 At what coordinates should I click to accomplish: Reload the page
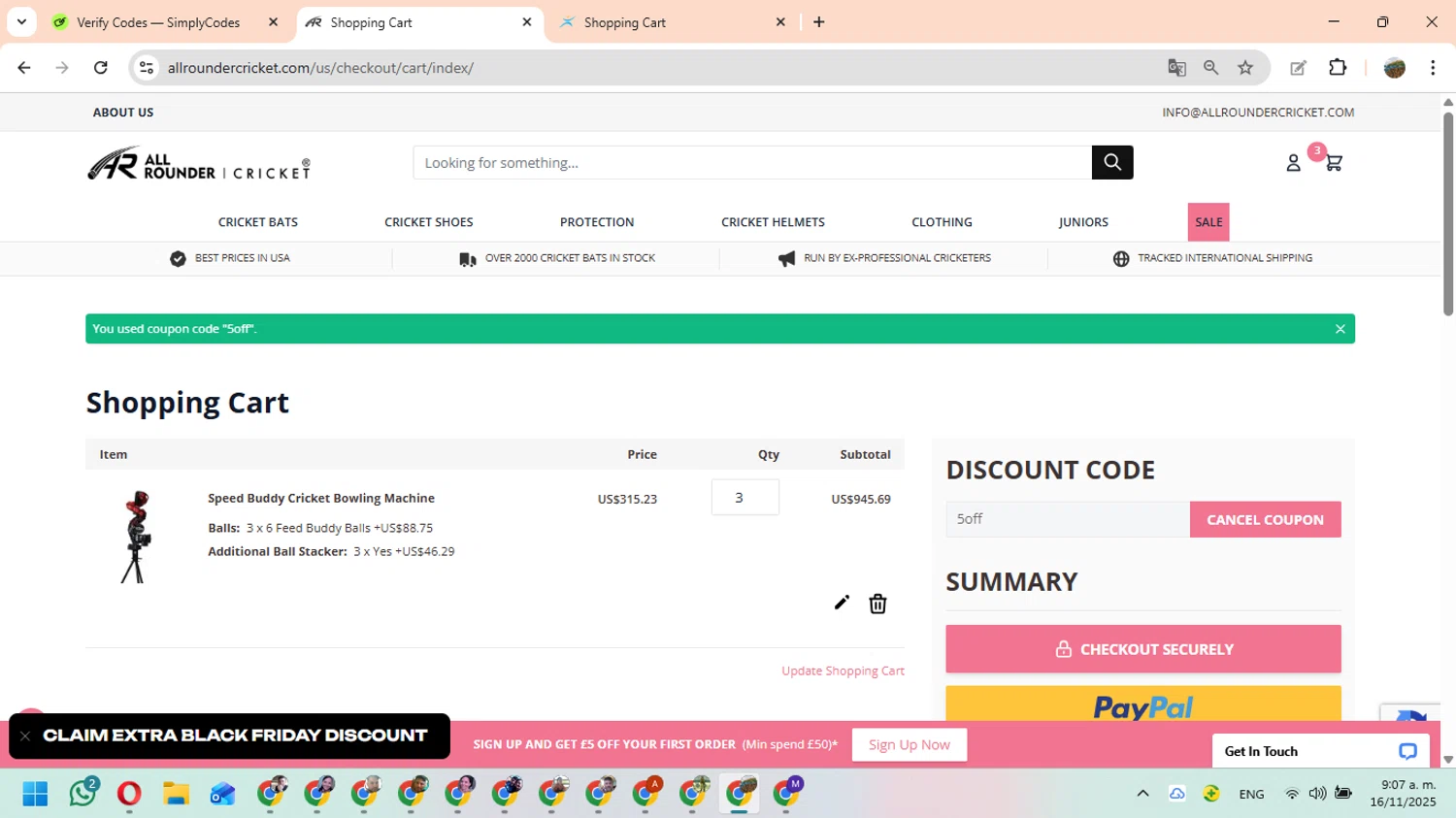coord(100,68)
